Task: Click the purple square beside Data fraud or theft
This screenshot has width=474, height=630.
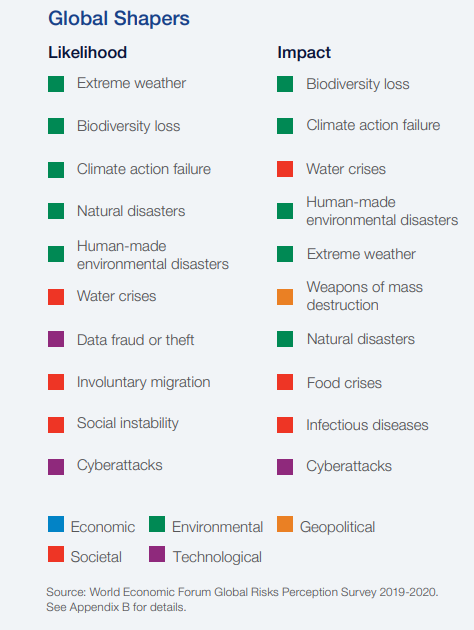Action: [x=56, y=339]
